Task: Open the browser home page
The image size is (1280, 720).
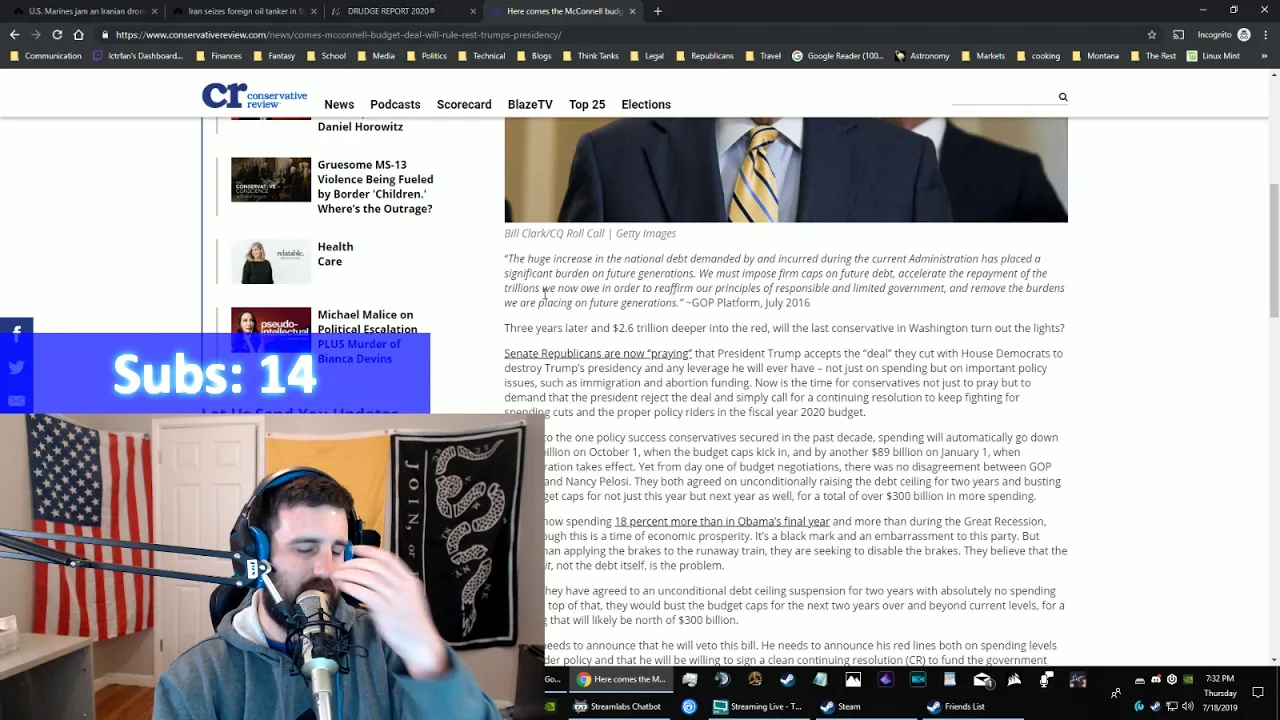Action: (78, 34)
